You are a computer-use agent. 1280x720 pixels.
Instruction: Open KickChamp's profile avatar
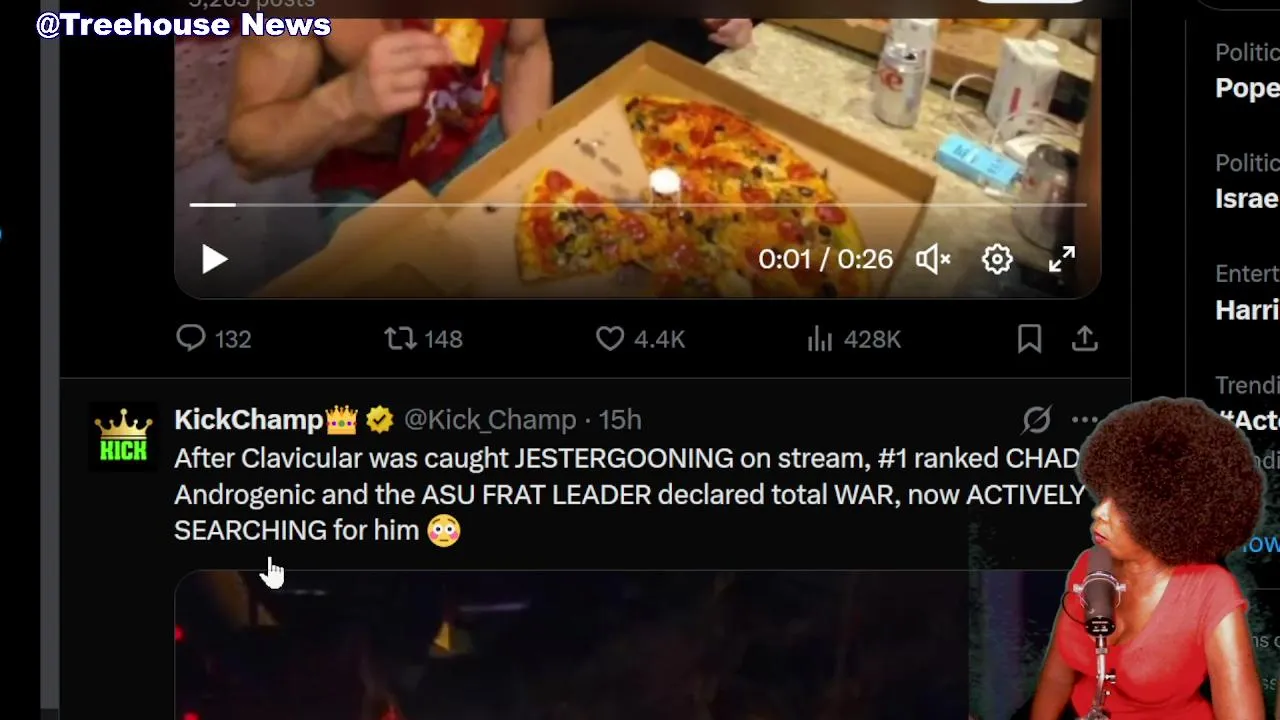point(123,437)
